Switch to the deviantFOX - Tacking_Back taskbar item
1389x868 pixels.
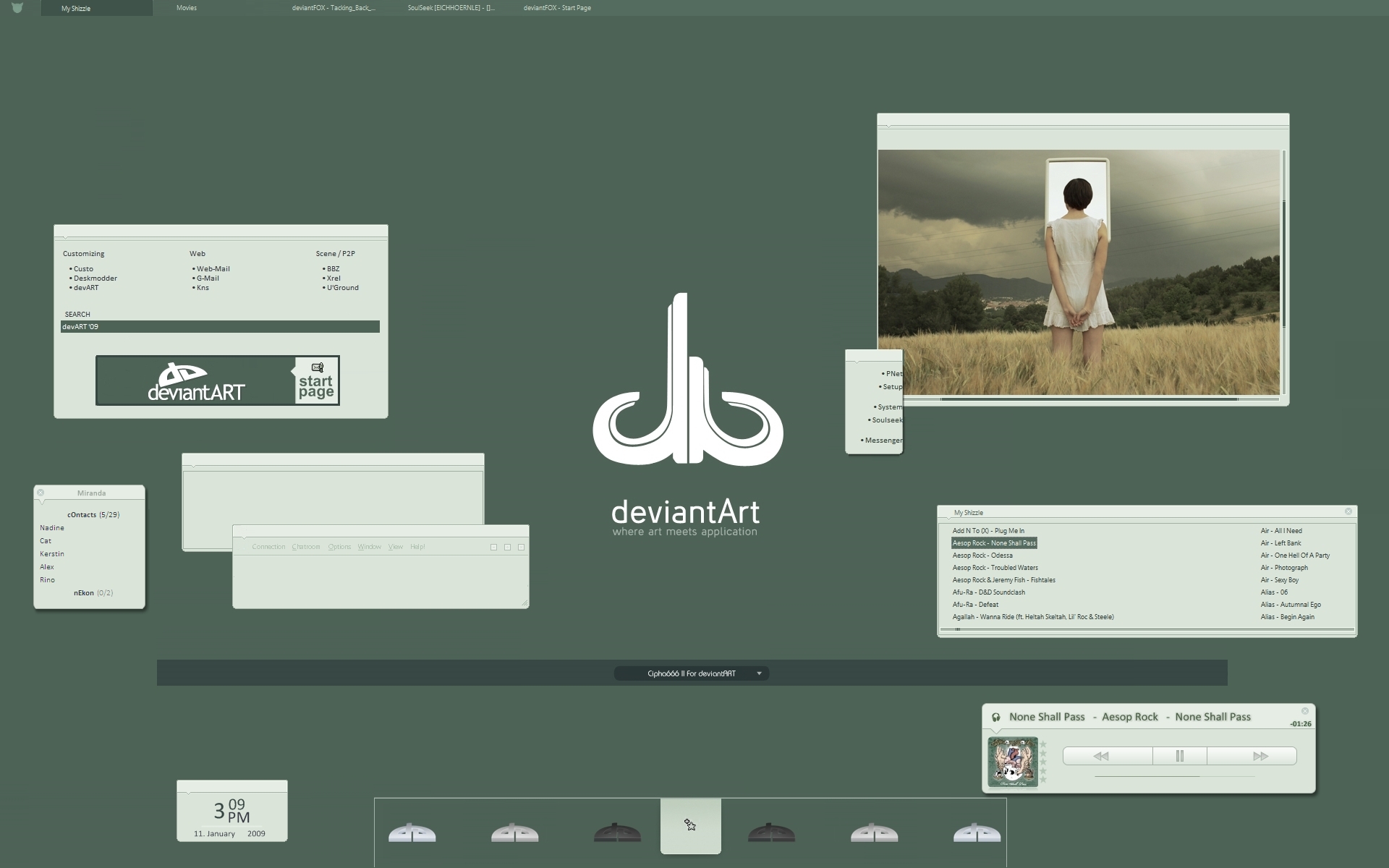(x=334, y=8)
